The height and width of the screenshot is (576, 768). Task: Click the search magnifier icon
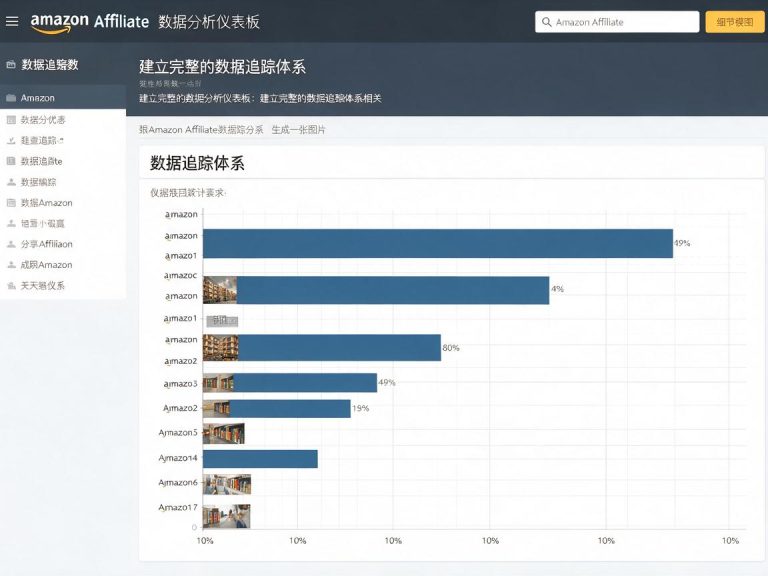(x=547, y=22)
